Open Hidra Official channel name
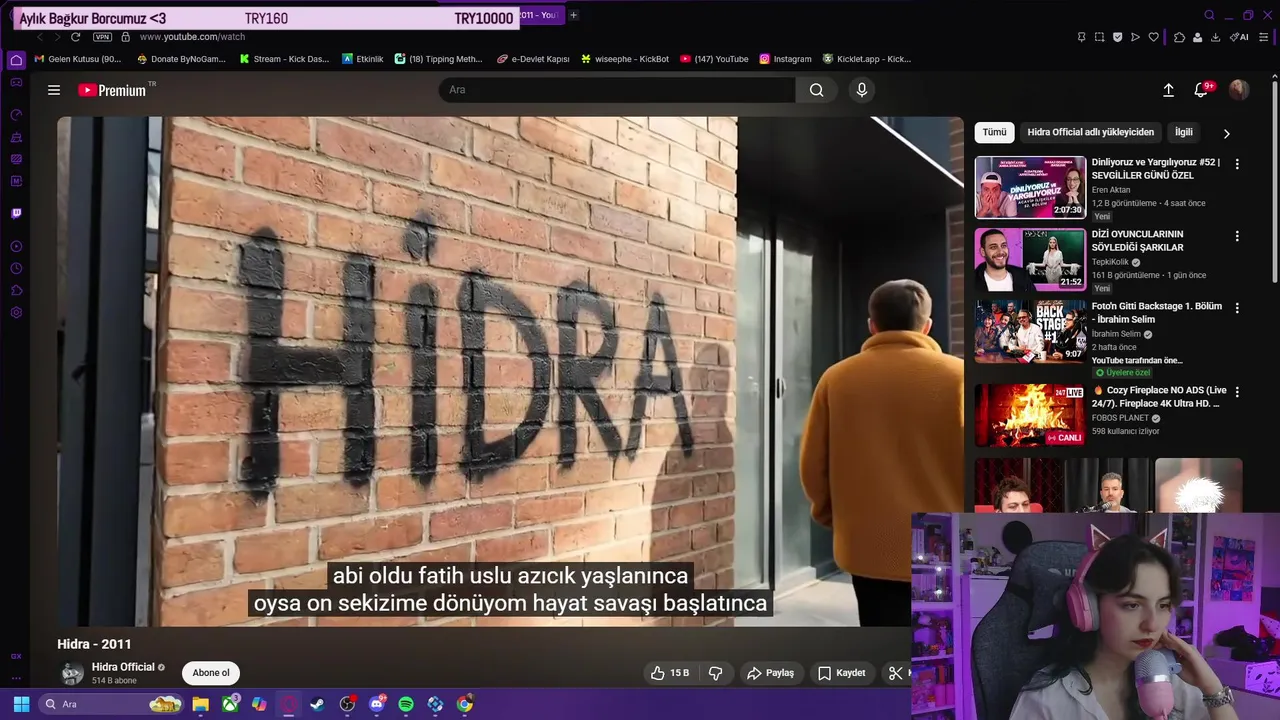 [123, 667]
